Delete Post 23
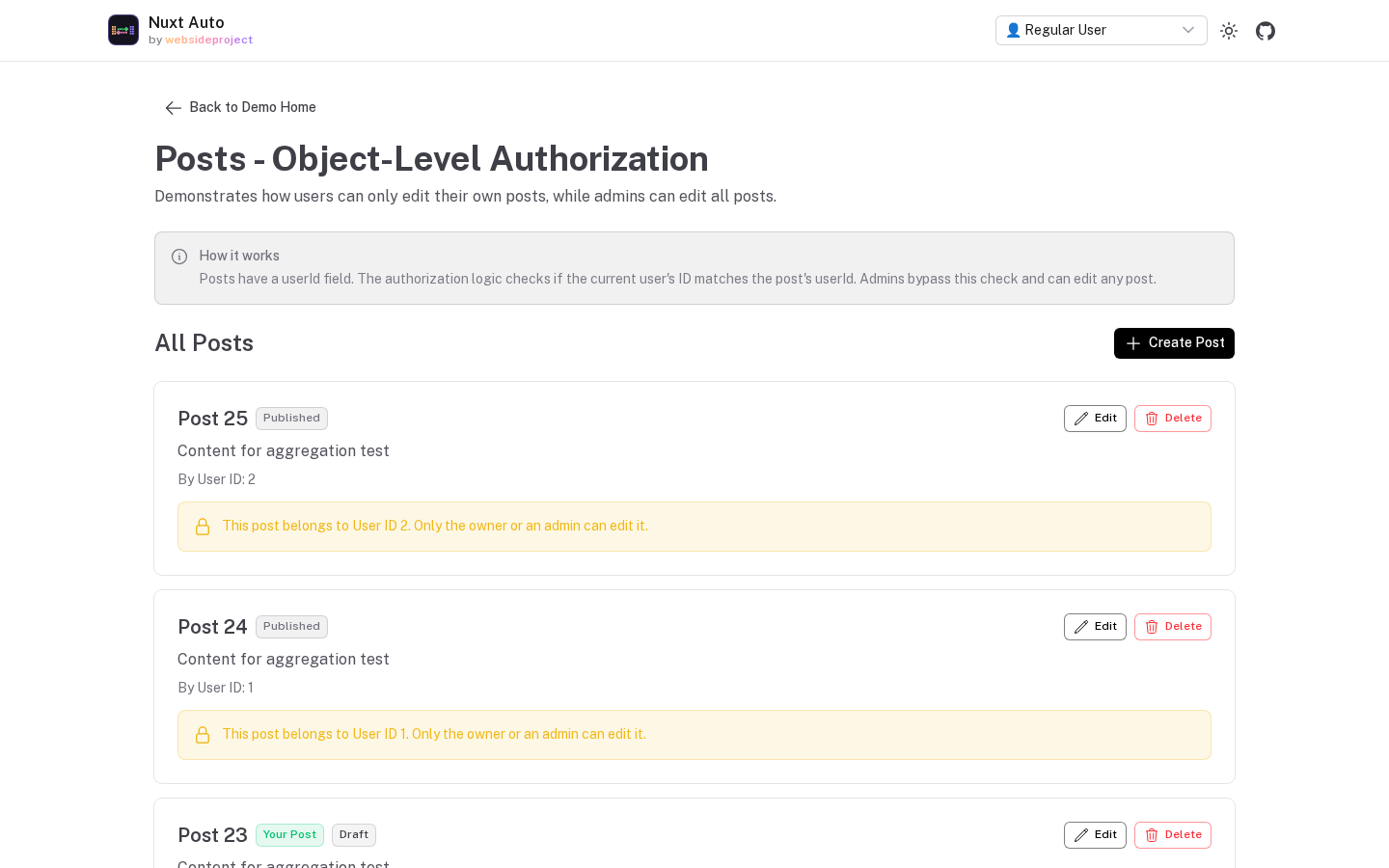1389x868 pixels. [1173, 835]
